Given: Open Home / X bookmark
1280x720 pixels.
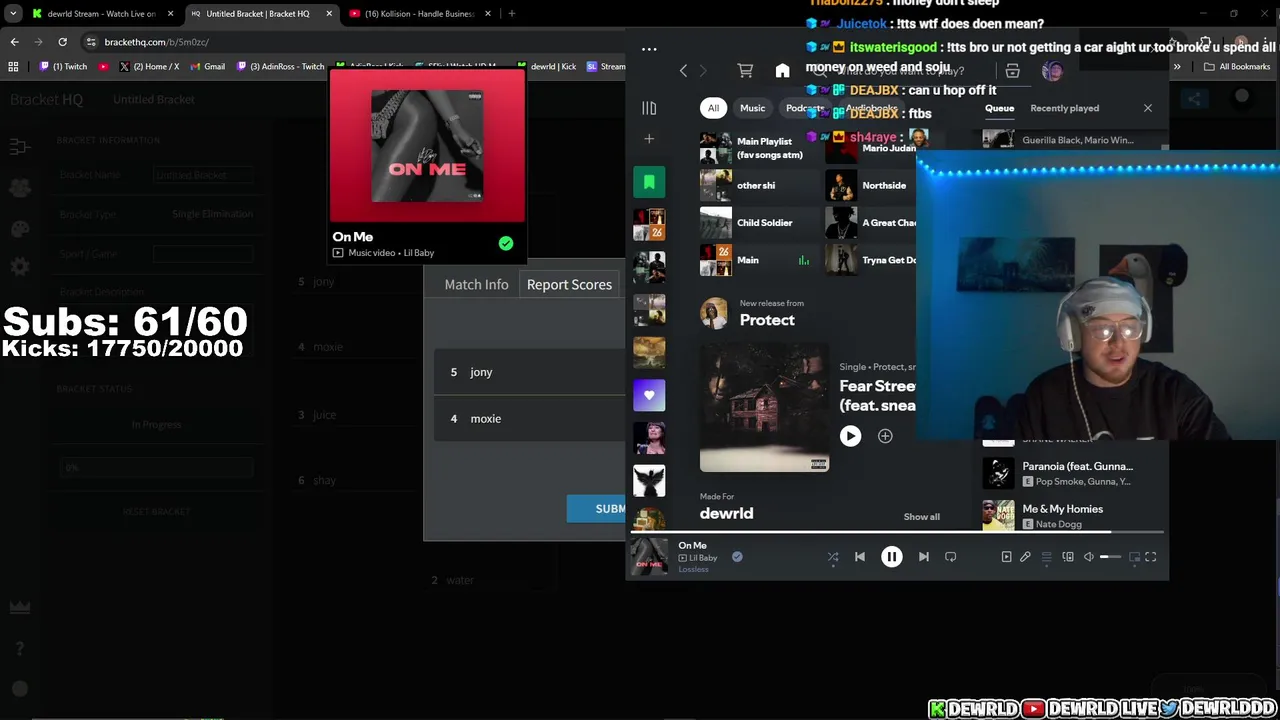Looking at the screenshot, I should 149,67.
